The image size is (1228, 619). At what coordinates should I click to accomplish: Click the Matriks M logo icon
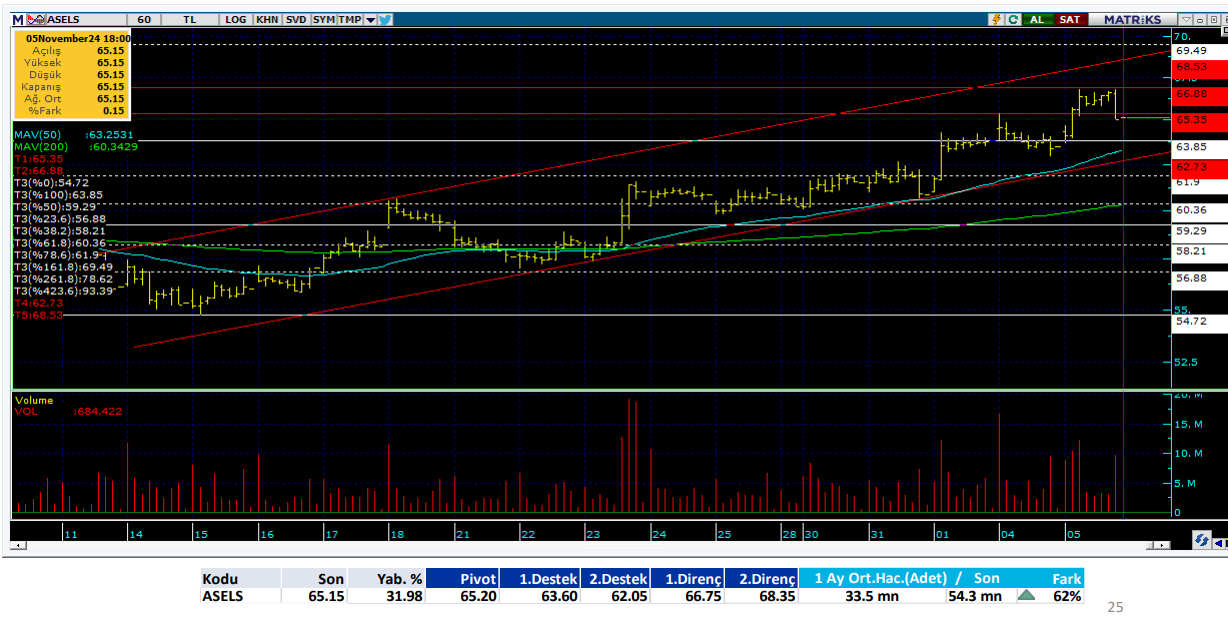(18, 19)
